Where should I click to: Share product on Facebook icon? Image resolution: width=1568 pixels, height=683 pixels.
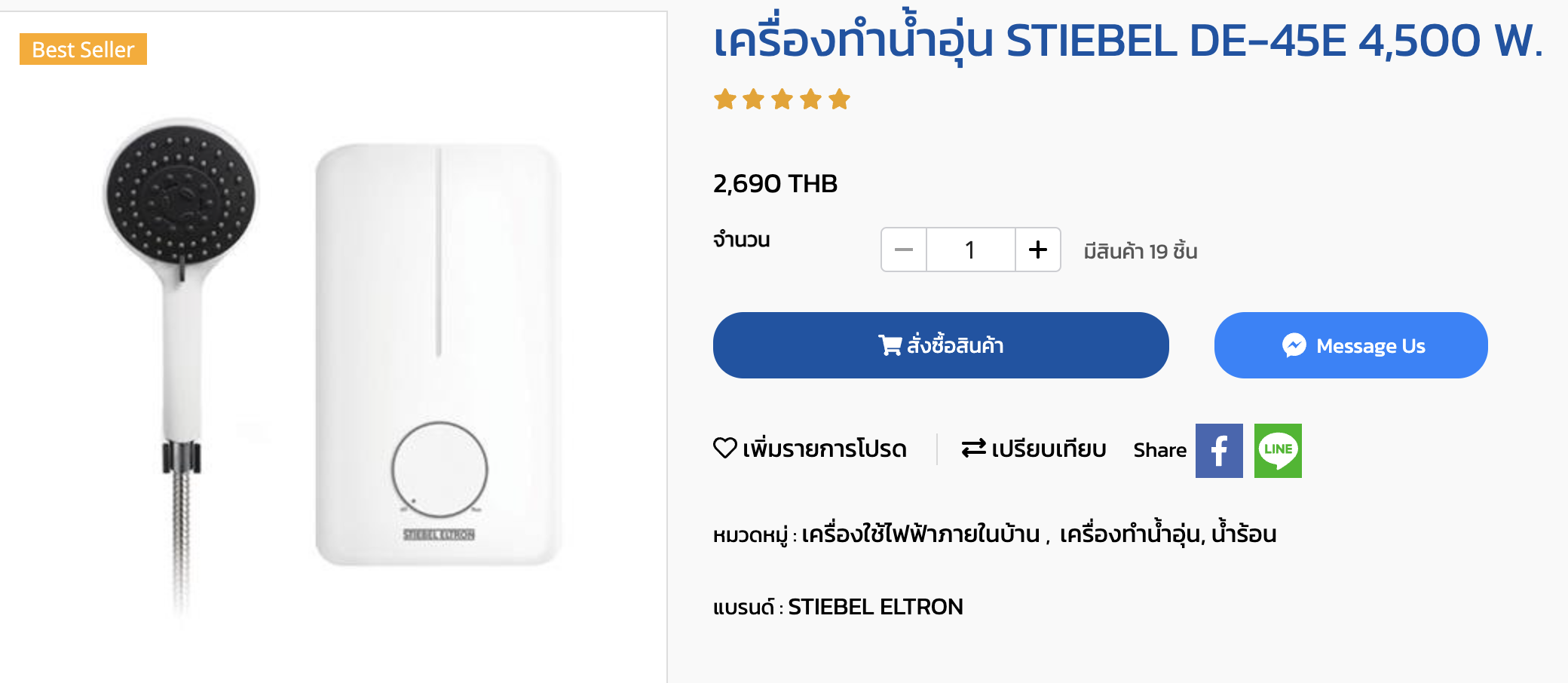click(1218, 451)
